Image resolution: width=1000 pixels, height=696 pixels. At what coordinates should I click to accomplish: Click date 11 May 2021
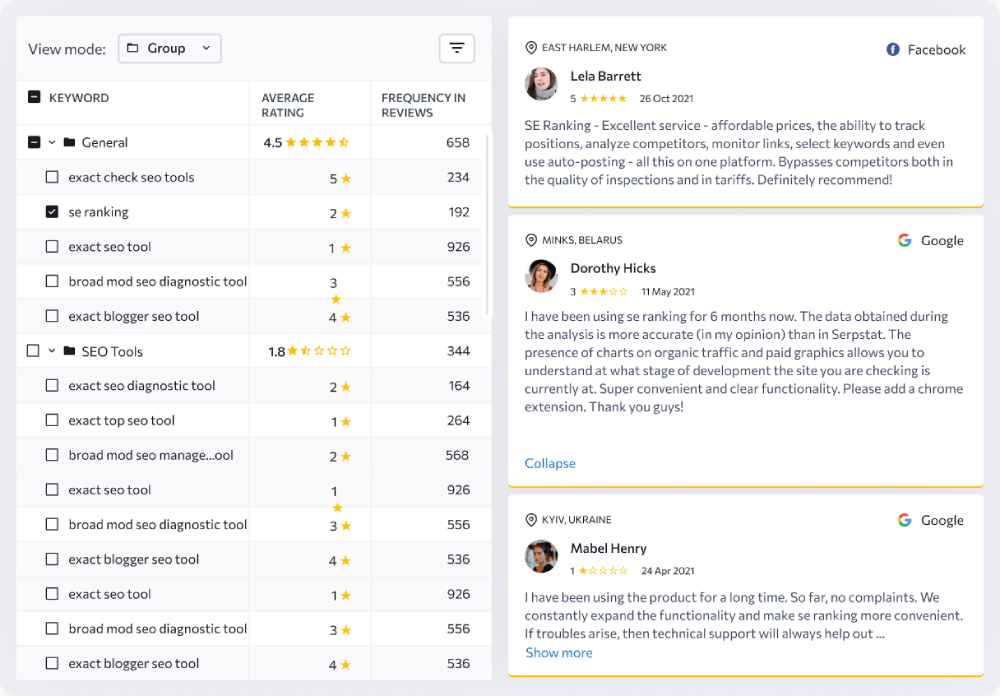point(668,292)
